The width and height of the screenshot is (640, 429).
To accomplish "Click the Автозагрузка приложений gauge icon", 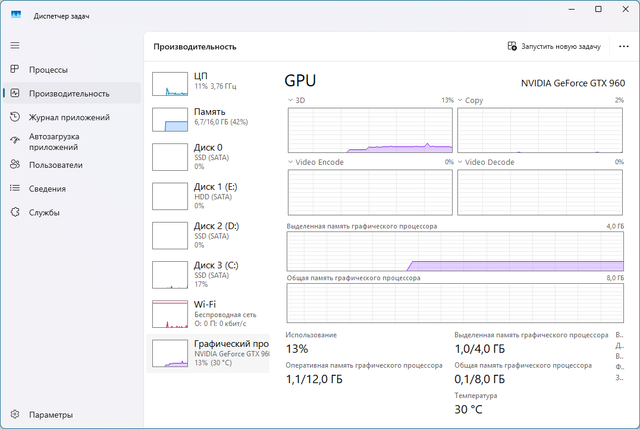I will coord(15,141).
